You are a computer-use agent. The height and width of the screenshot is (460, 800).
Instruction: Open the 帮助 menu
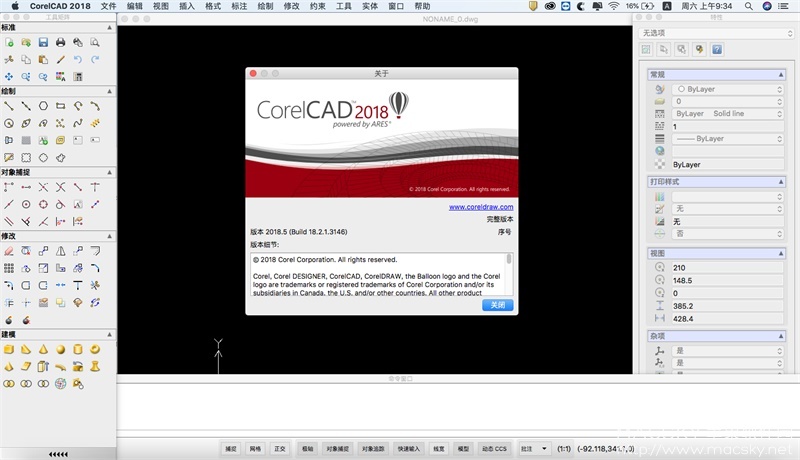(422, 6)
